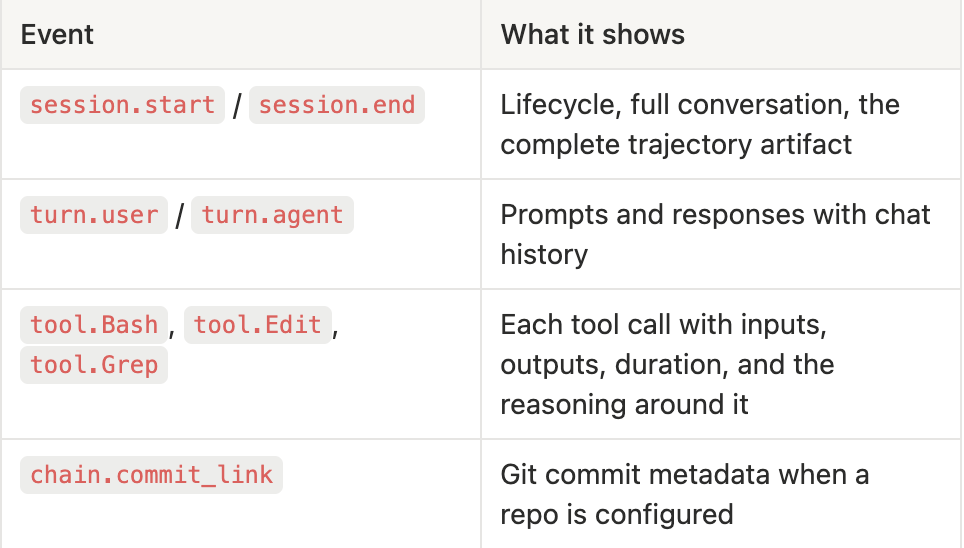964x548 pixels.
Task: Click the What it shows header
Action: pyautogui.click(x=593, y=34)
